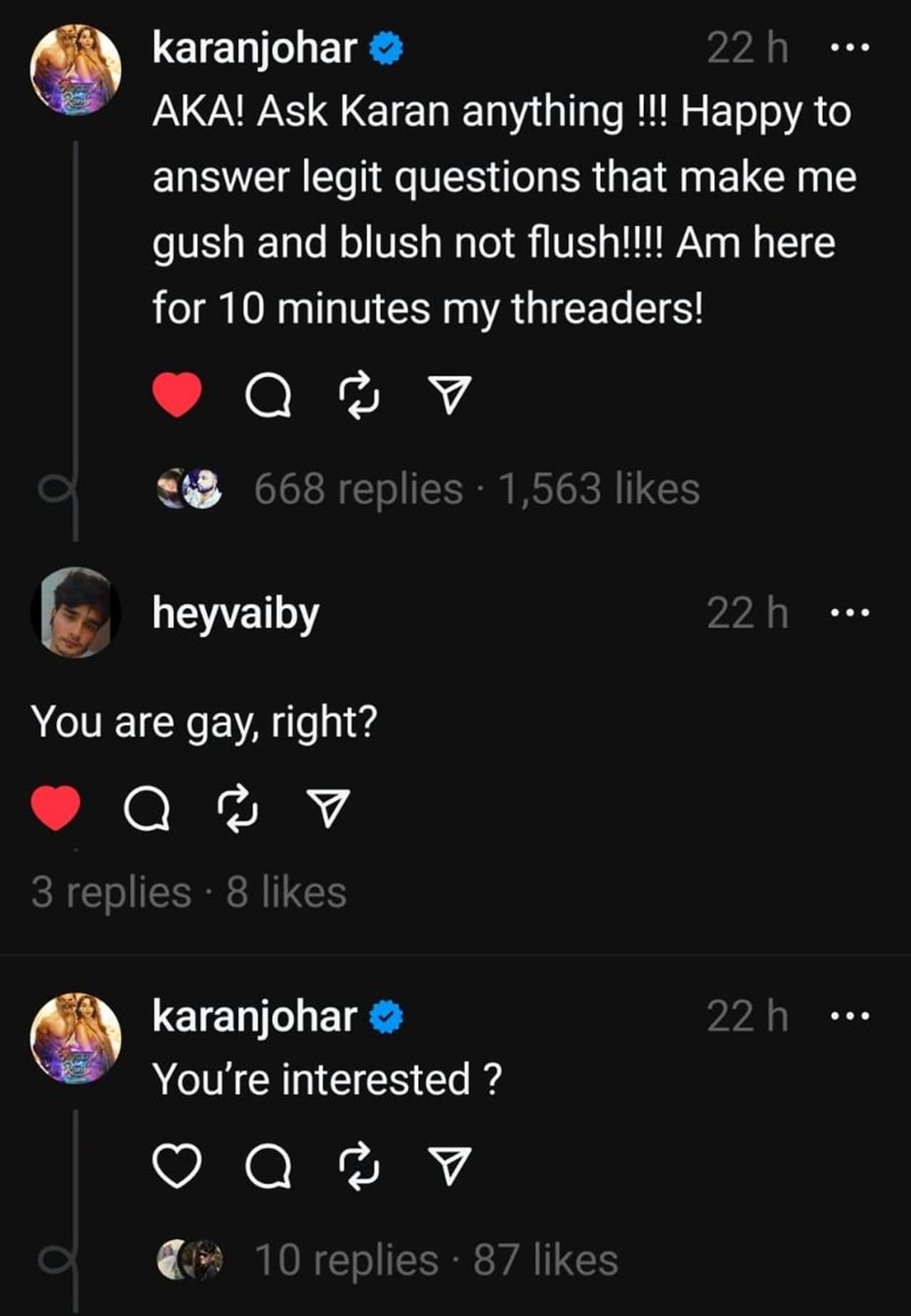Open the 3 replies under heyvaiby's comment
Screen dimensions: 911x1316
click(111, 892)
